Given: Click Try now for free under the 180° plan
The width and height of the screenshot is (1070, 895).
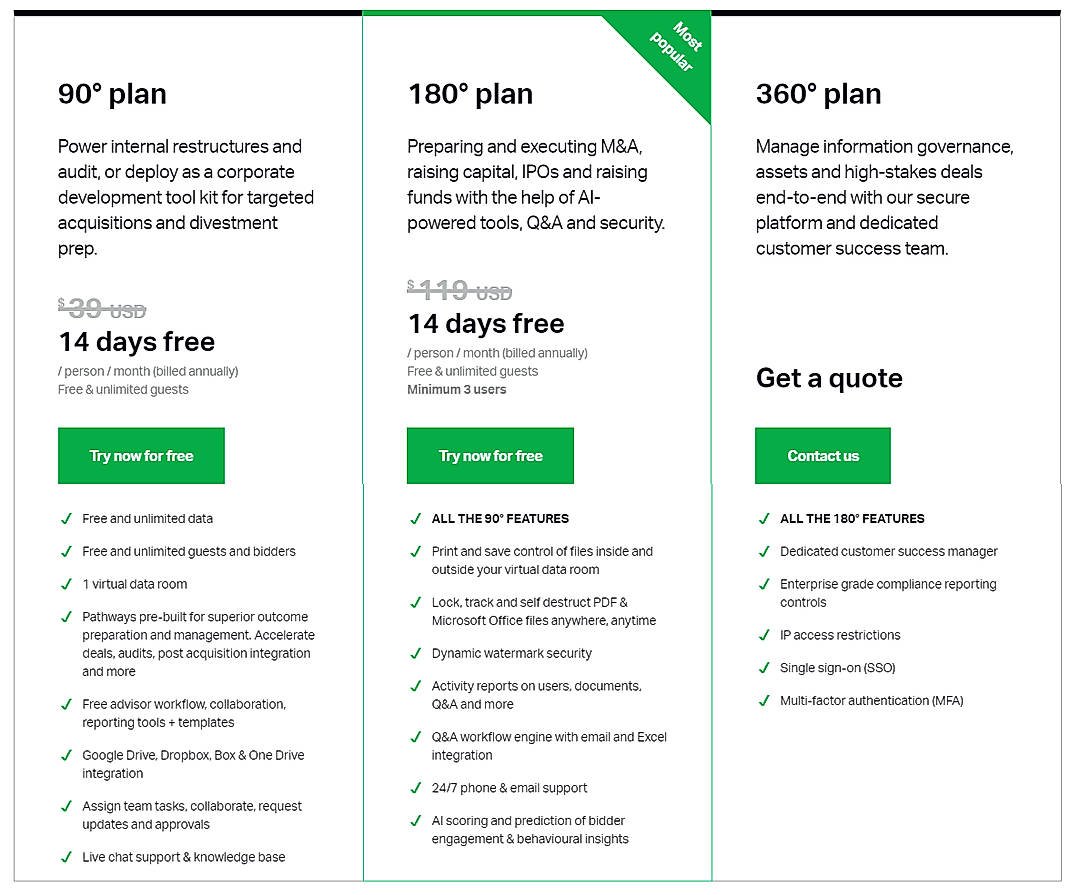Looking at the screenshot, I should tap(490, 455).
